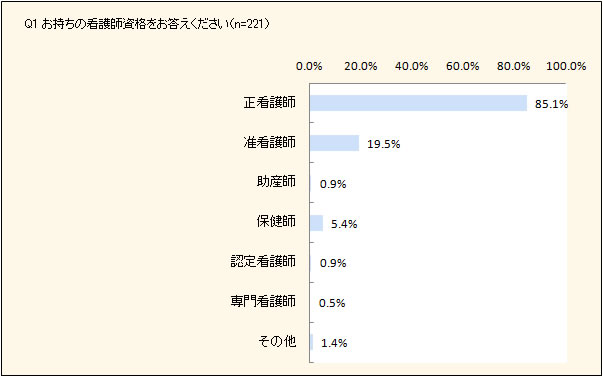Click the 専門看護師 category label
Viewport: 603px width, 377px height.
pyautogui.click(x=263, y=302)
